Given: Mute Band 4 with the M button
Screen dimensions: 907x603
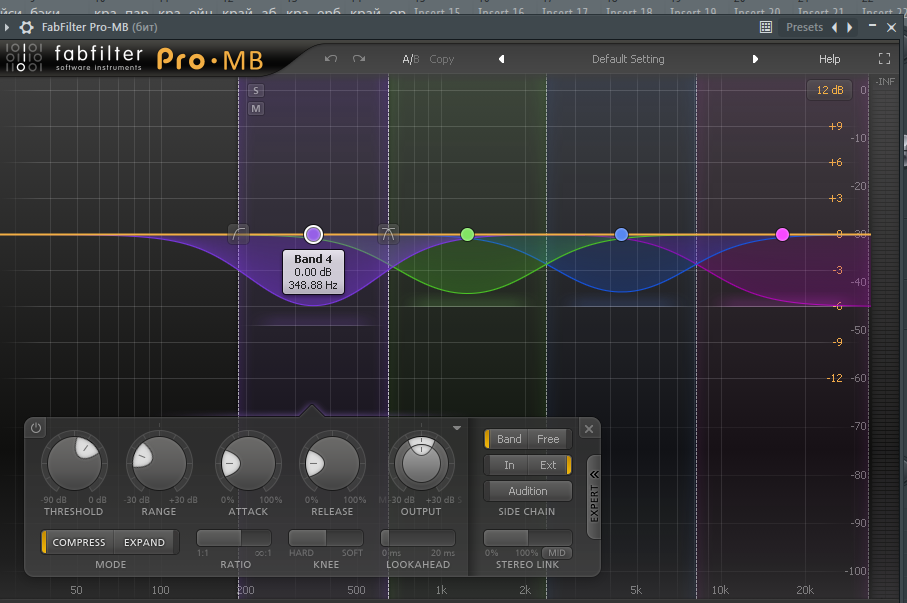Looking at the screenshot, I should click(x=256, y=109).
